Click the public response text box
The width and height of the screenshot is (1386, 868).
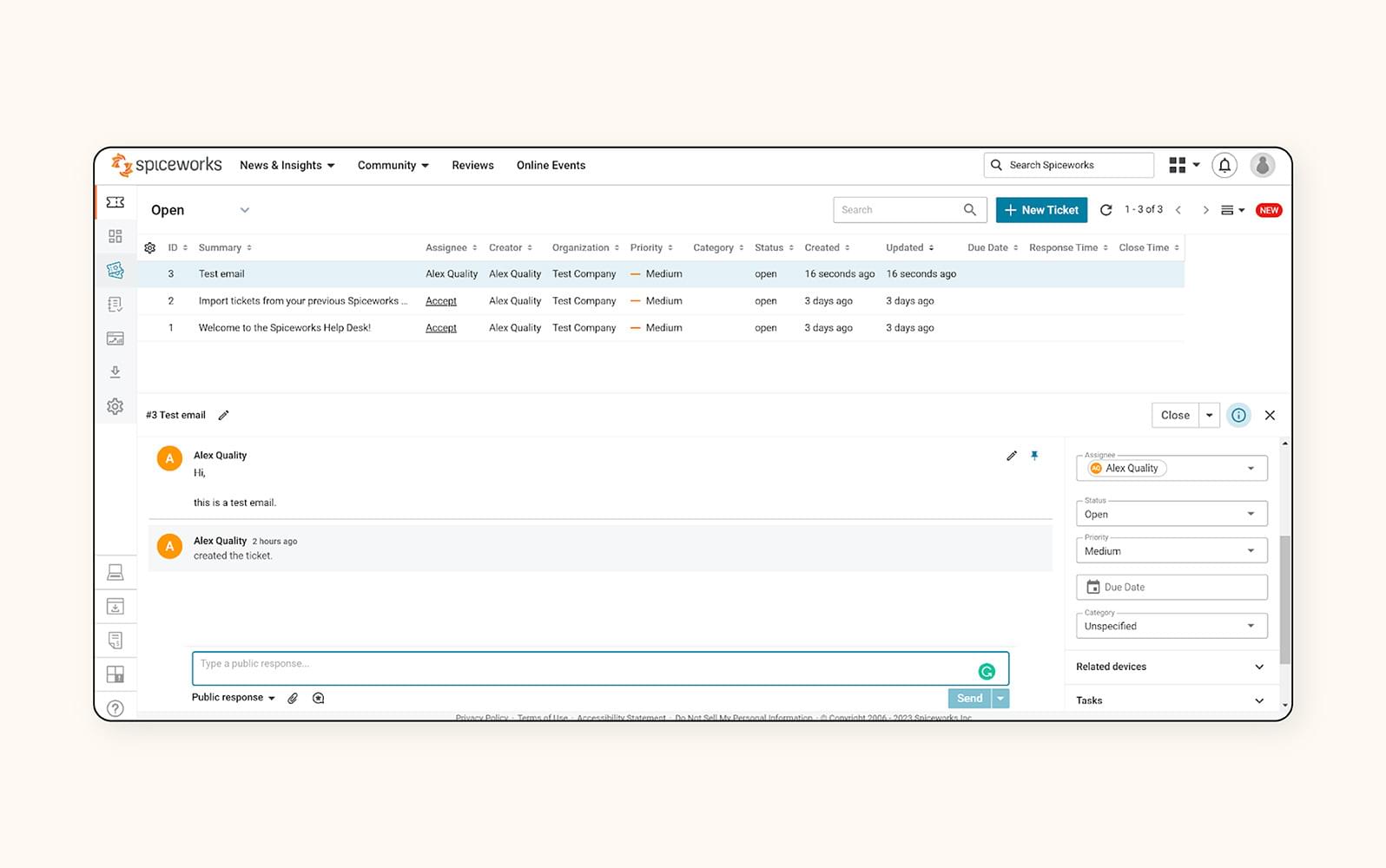(600, 668)
